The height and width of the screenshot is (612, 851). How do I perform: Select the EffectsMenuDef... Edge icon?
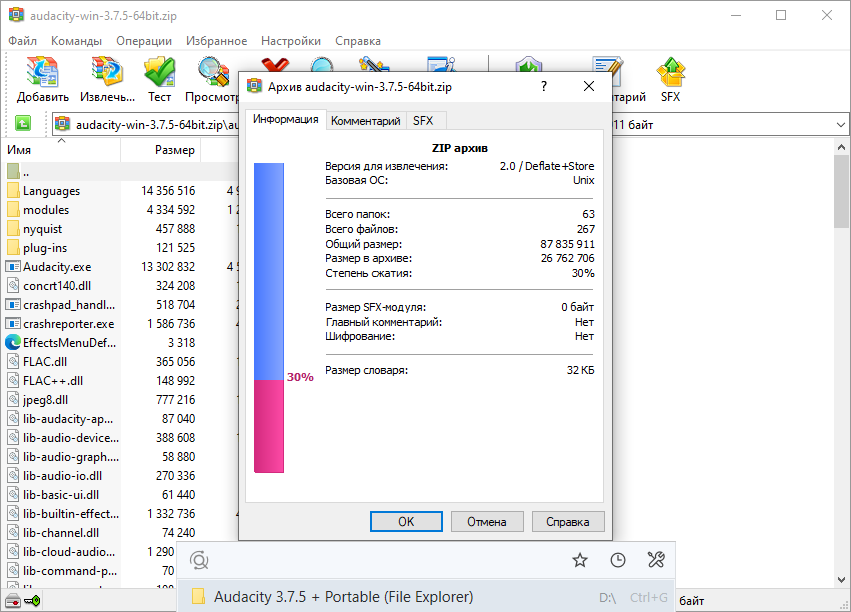[x=13, y=342]
